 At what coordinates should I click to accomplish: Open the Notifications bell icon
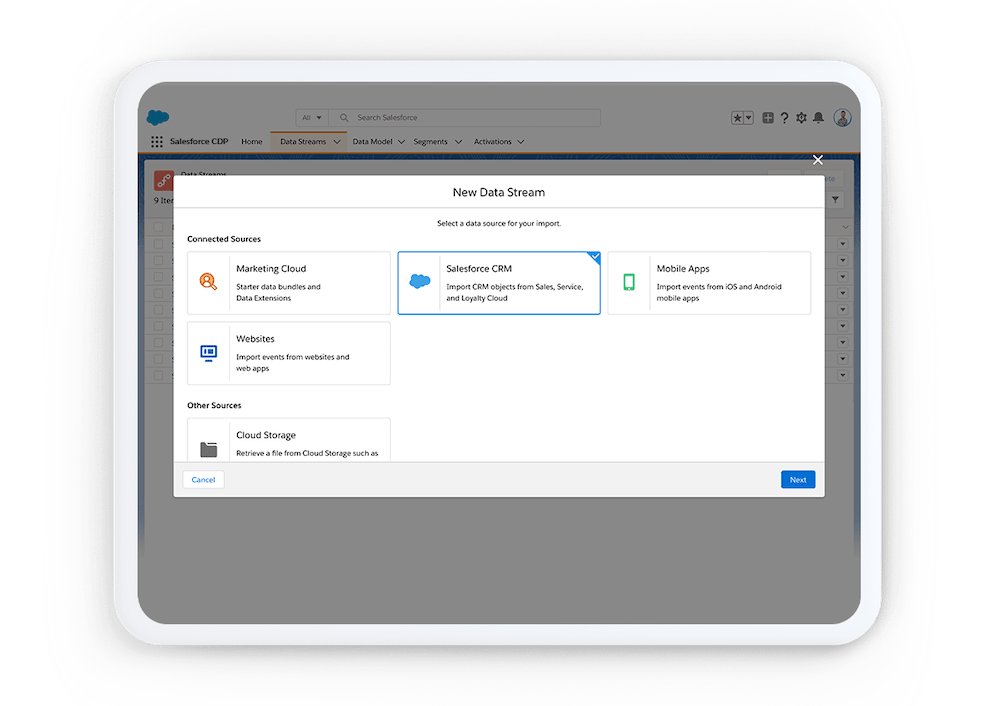click(x=819, y=118)
